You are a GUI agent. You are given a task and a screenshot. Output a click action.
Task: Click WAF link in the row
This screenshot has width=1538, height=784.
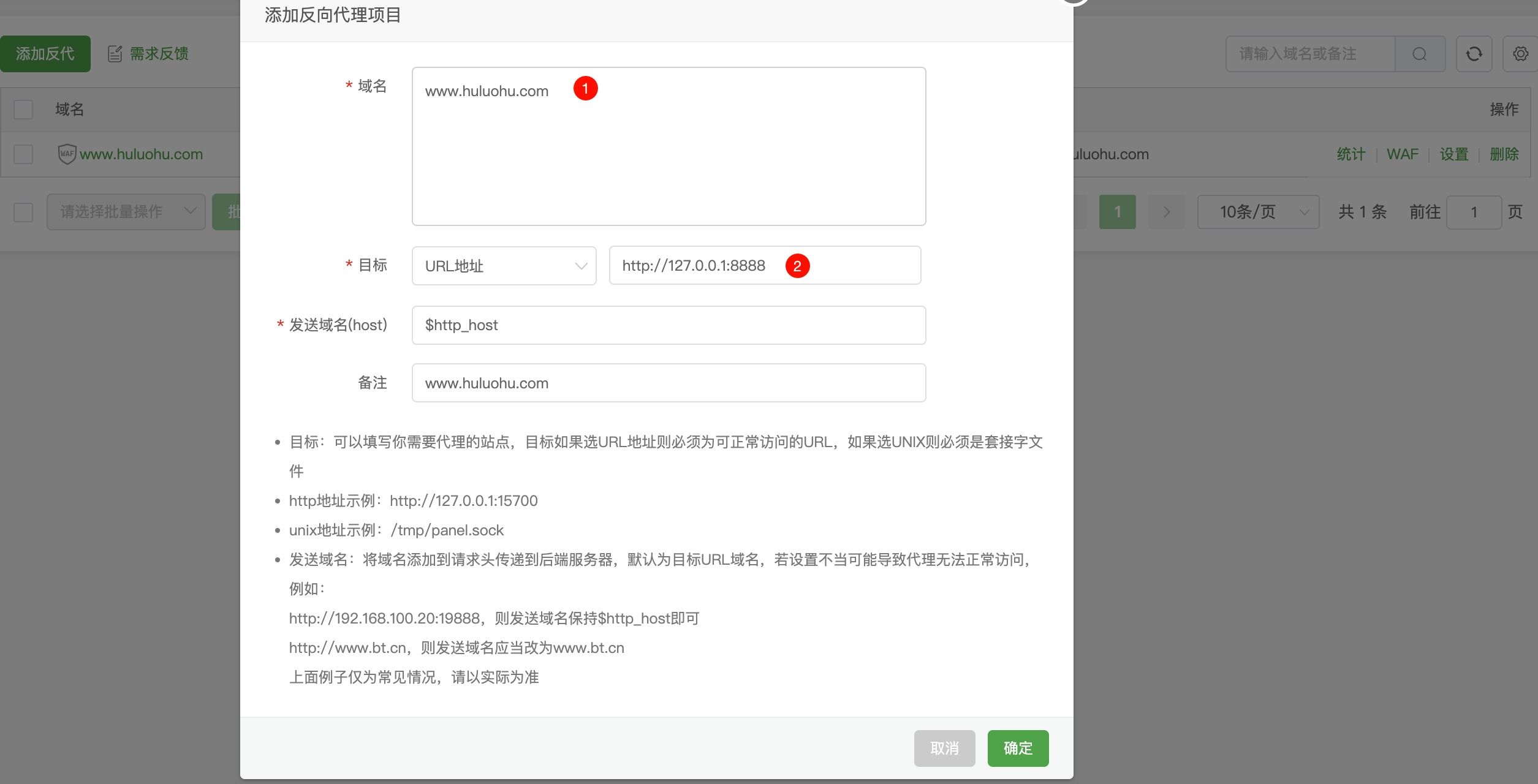click(1403, 154)
